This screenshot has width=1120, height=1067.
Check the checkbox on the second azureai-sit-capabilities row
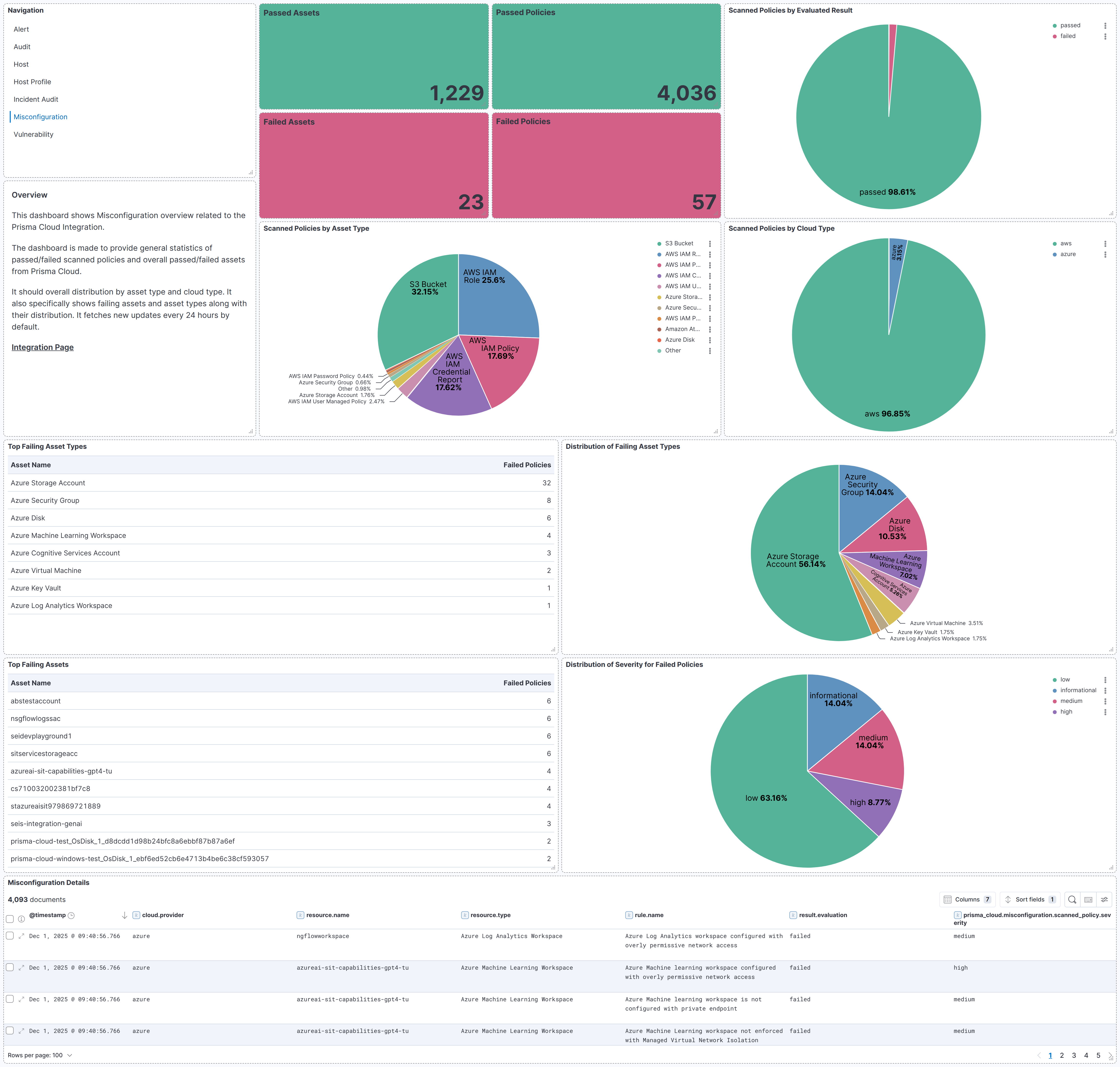10,999
